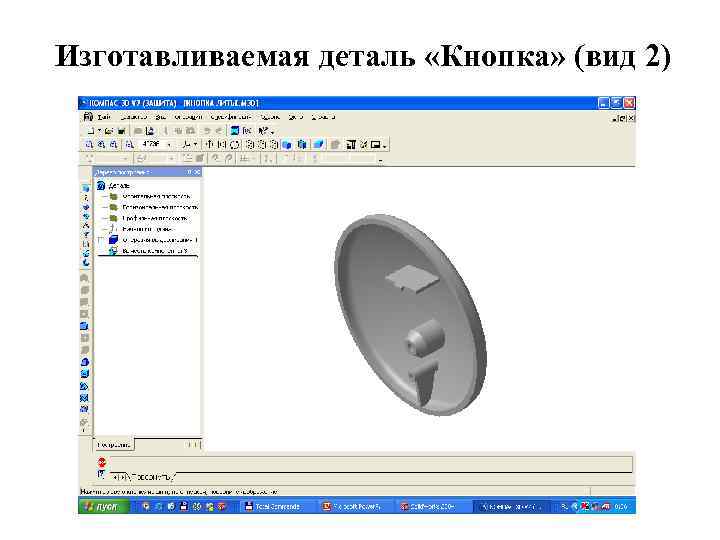This screenshot has width=720, height=540.
Task: Click the Open file icon
Action: (x=109, y=131)
